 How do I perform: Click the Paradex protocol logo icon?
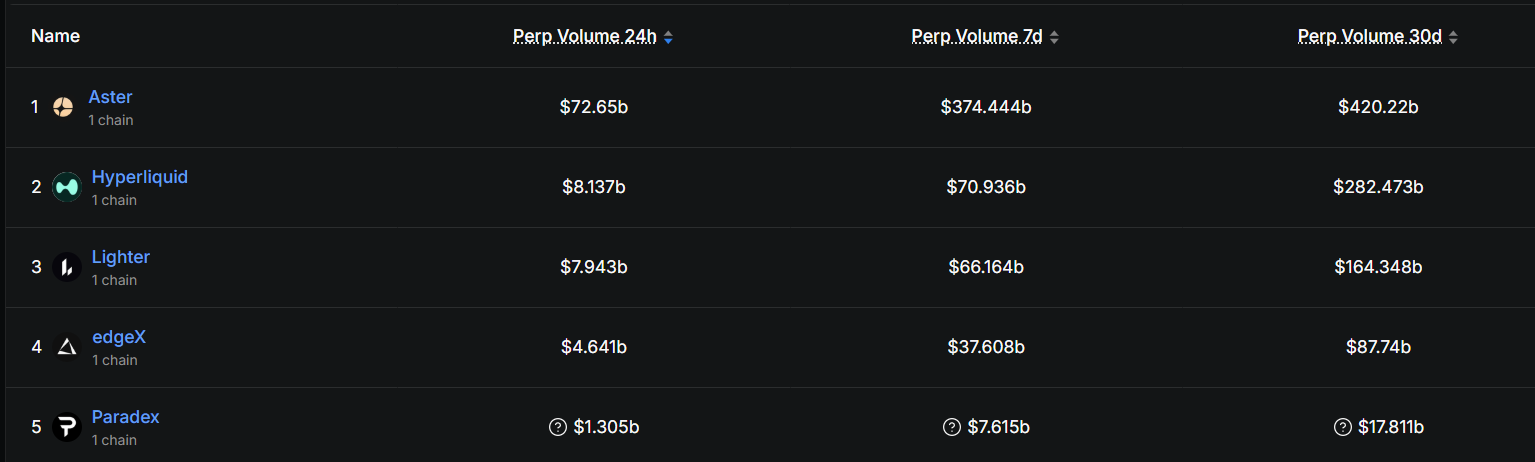pyautogui.click(x=66, y=427)
